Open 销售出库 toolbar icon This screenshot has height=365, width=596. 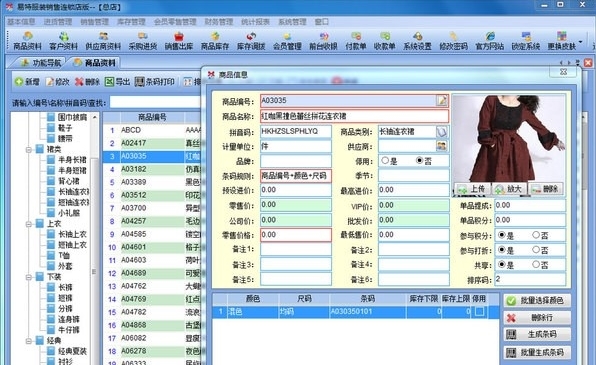(x=179, y=41)
